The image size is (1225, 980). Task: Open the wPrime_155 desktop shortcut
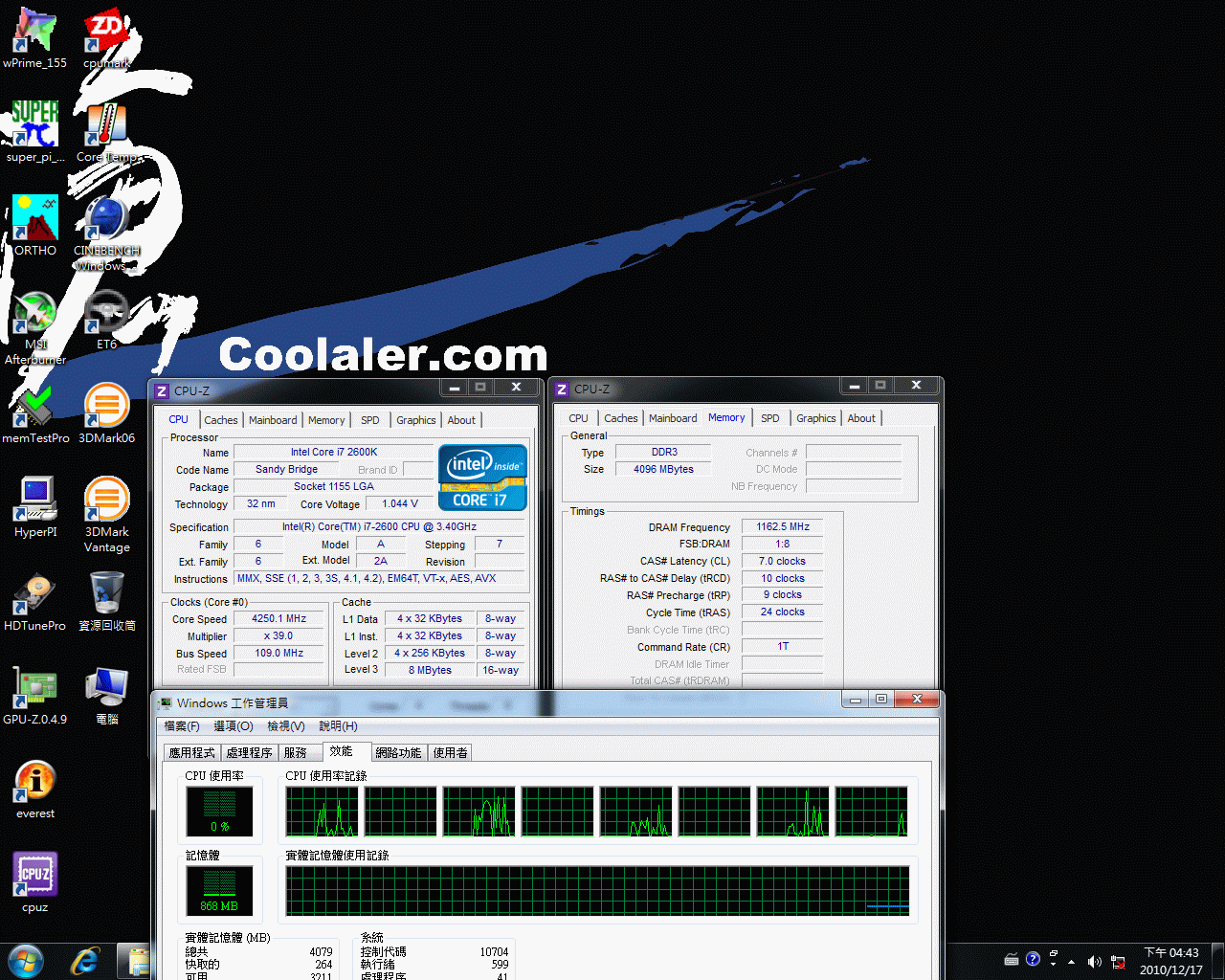pos(34,38)
